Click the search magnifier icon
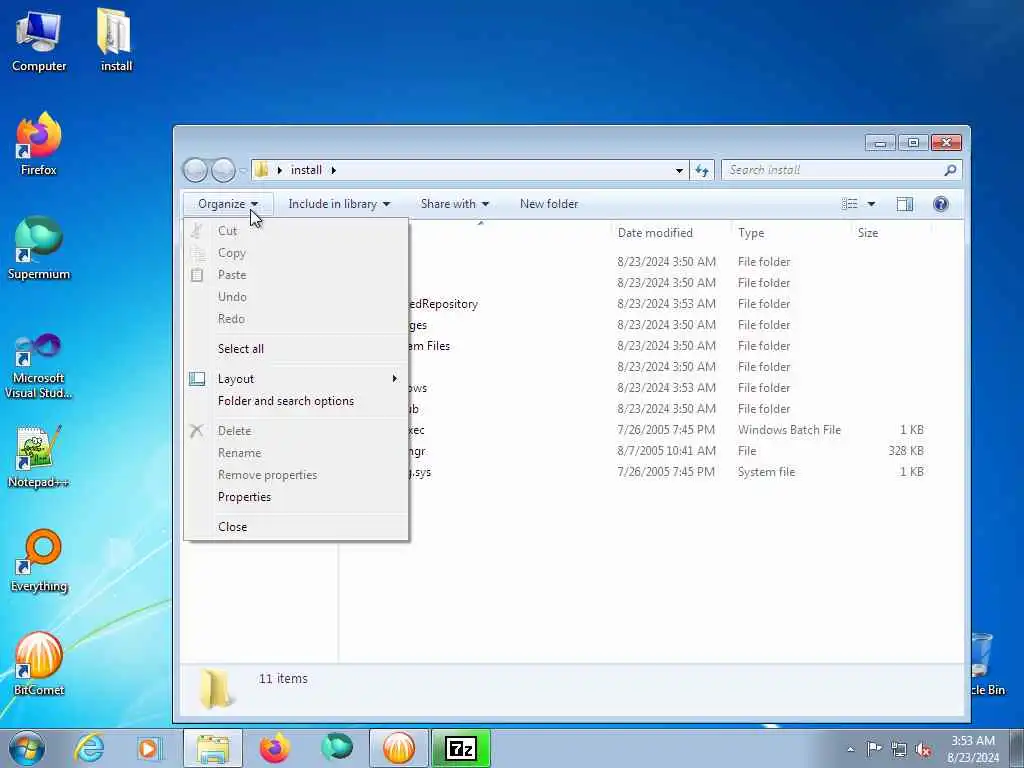 click(950, 170)
